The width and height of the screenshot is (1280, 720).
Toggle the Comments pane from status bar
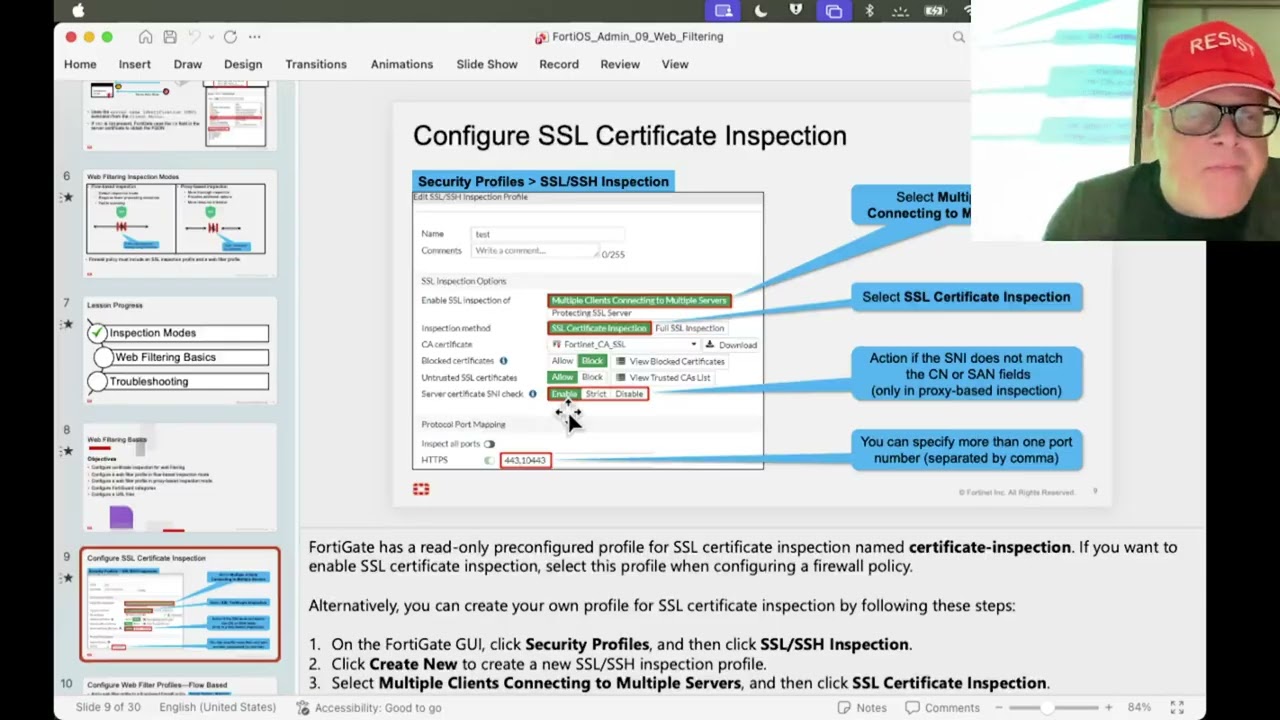[x=942, y=708]
